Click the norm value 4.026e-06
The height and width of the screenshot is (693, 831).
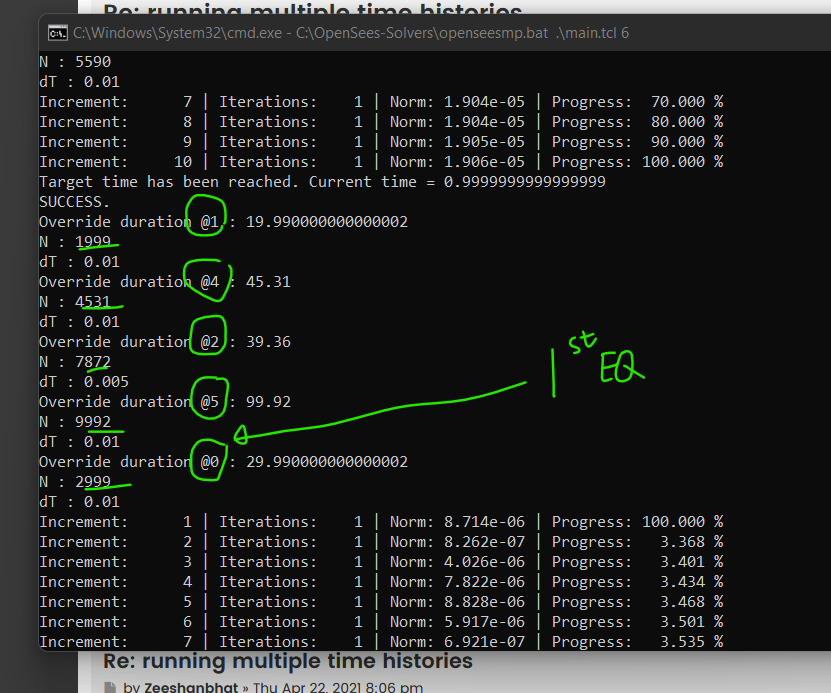(x=484, y=562)
